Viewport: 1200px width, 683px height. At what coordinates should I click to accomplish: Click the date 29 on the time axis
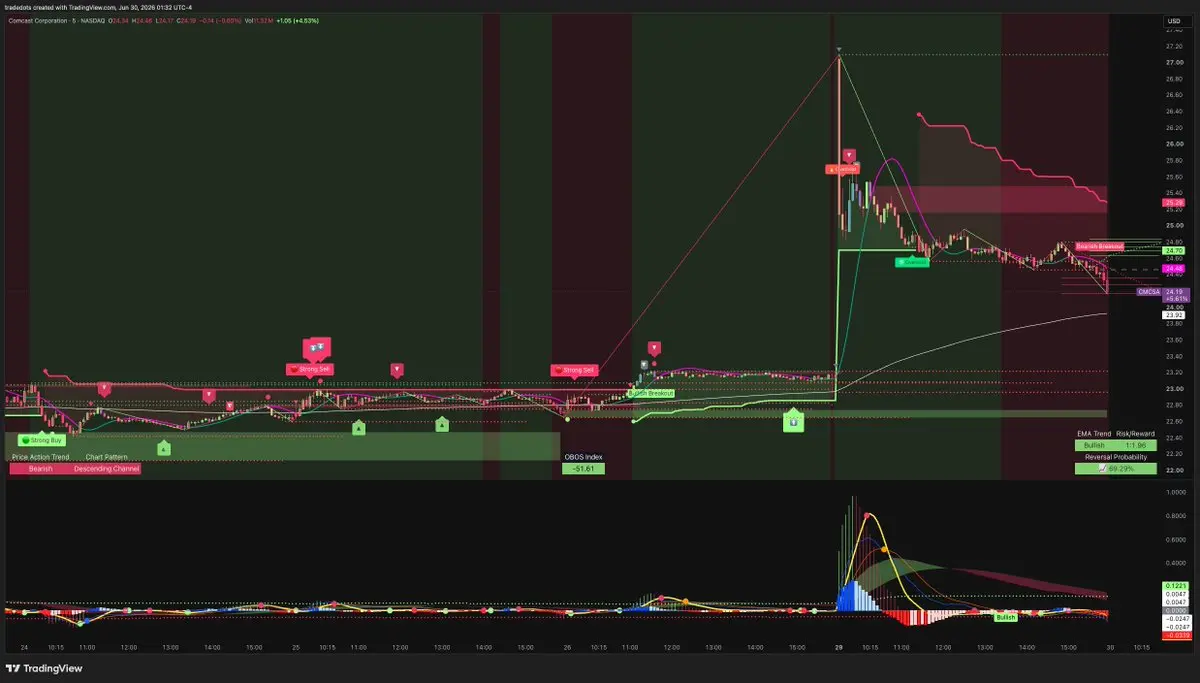pyautogui.click(x=838, y=648)
